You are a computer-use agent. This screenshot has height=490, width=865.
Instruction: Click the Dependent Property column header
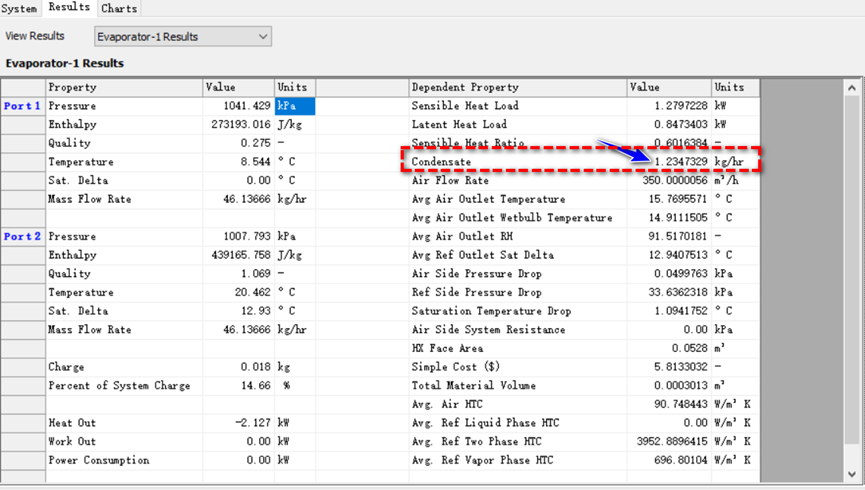[x=518, y=87]
